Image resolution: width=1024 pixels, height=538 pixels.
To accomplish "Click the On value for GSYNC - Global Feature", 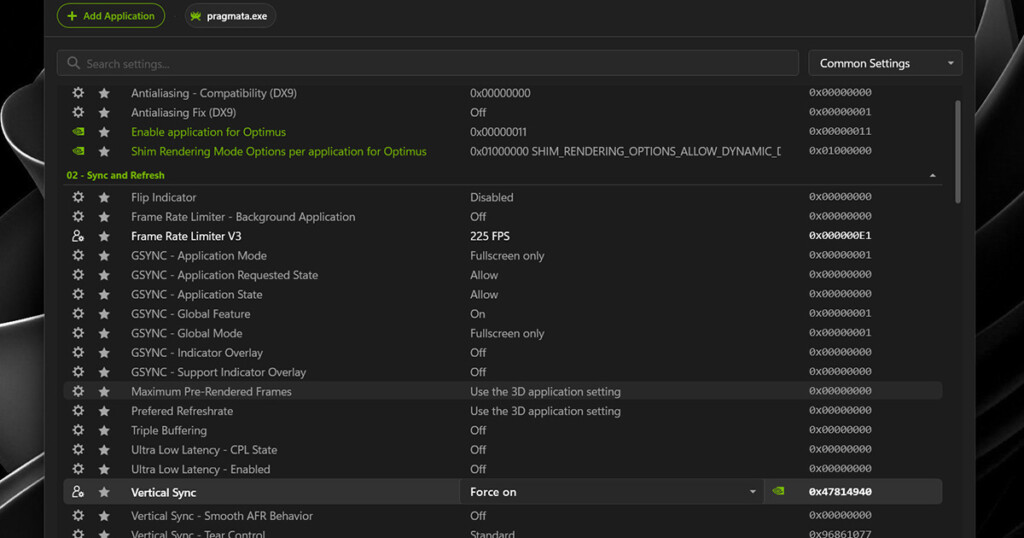I will tap(477, 314).
